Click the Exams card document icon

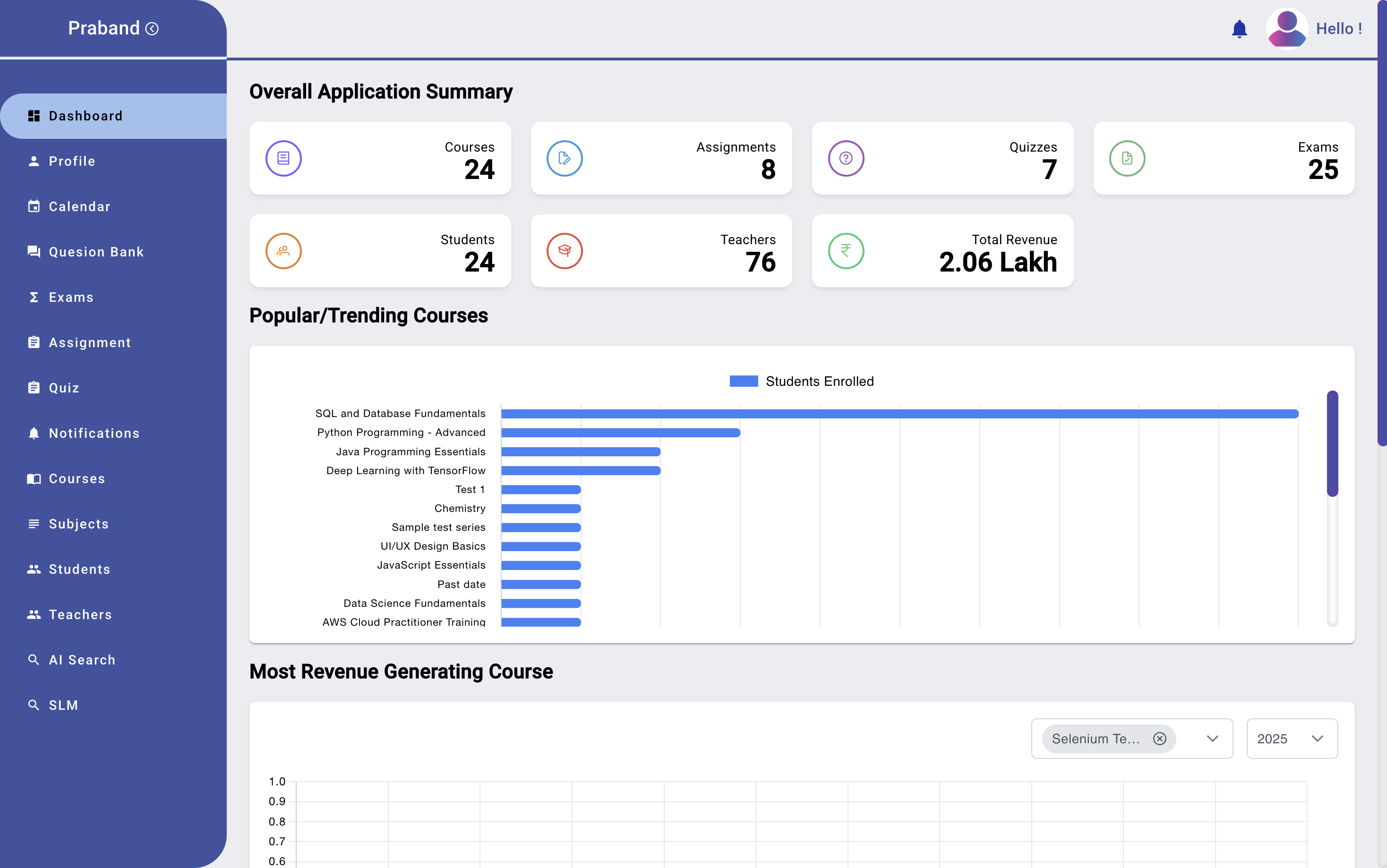tap(1127, 159)
